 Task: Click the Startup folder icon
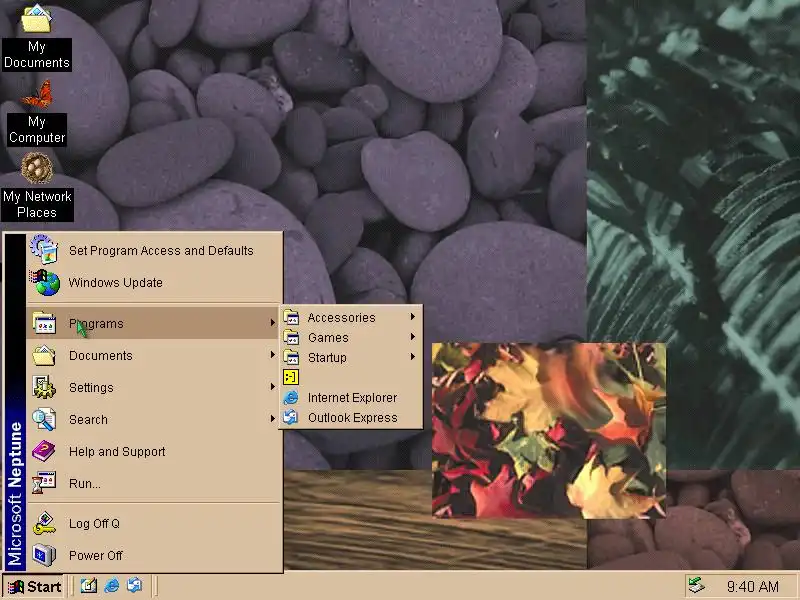pos(291,357)
